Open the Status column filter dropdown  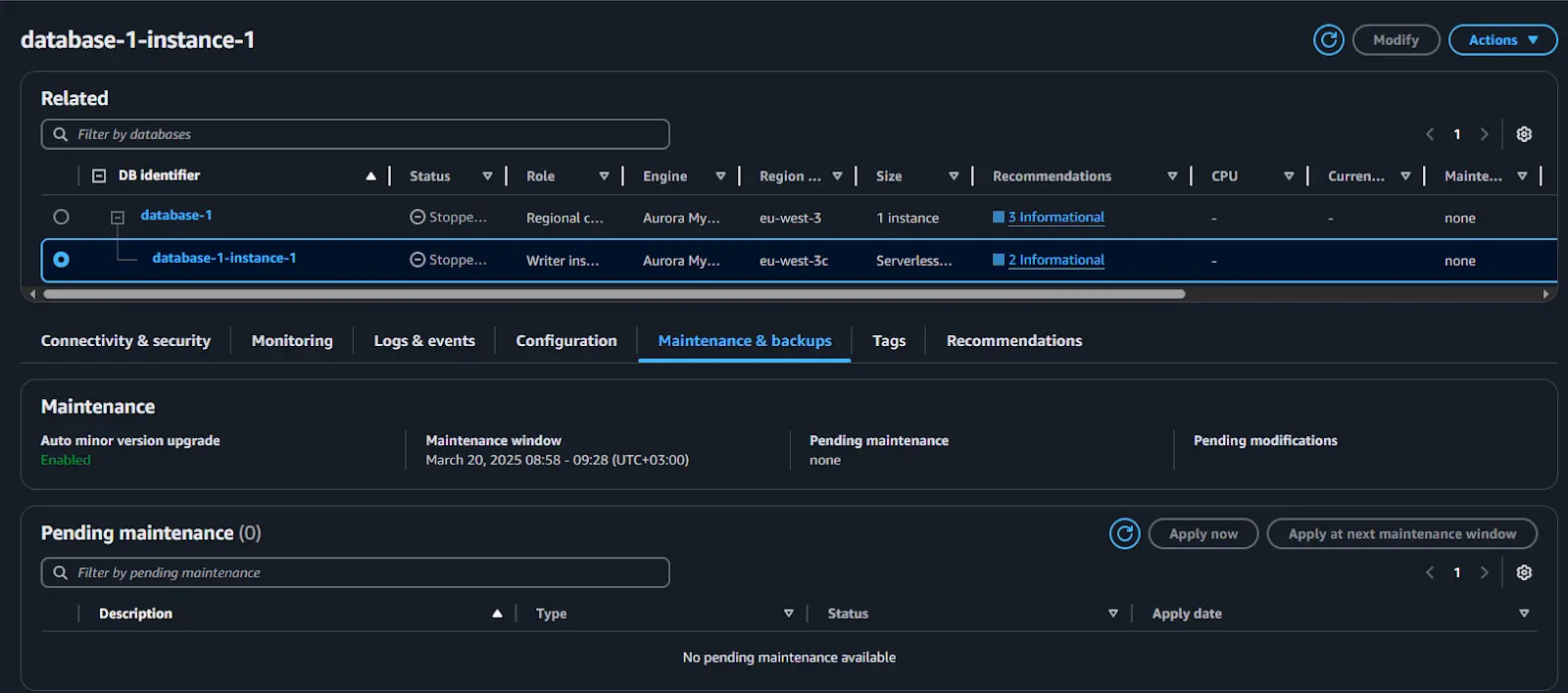pos(487,176)
